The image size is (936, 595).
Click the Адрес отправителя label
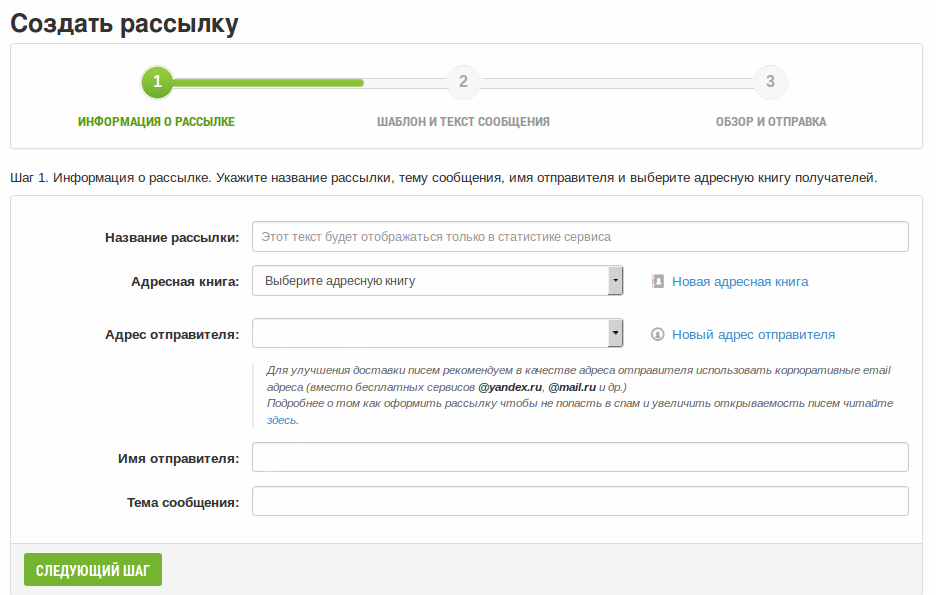pos(172,335)
